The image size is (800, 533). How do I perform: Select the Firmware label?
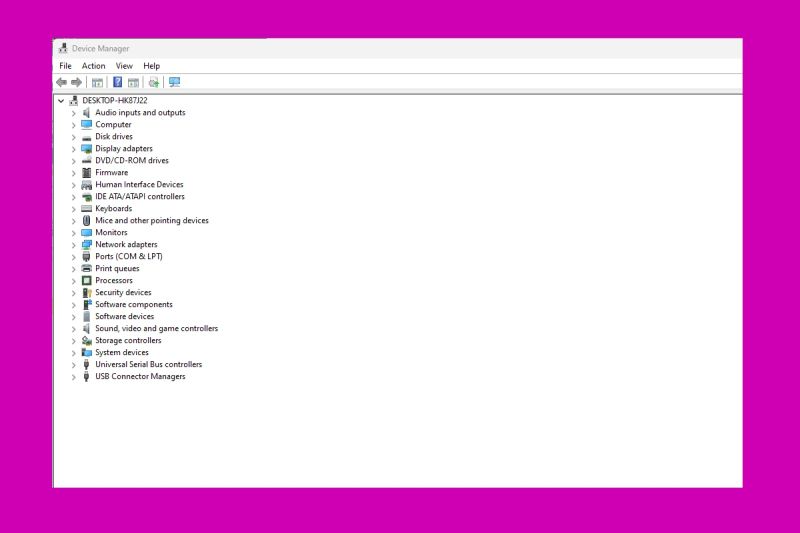tap(112, 172)
